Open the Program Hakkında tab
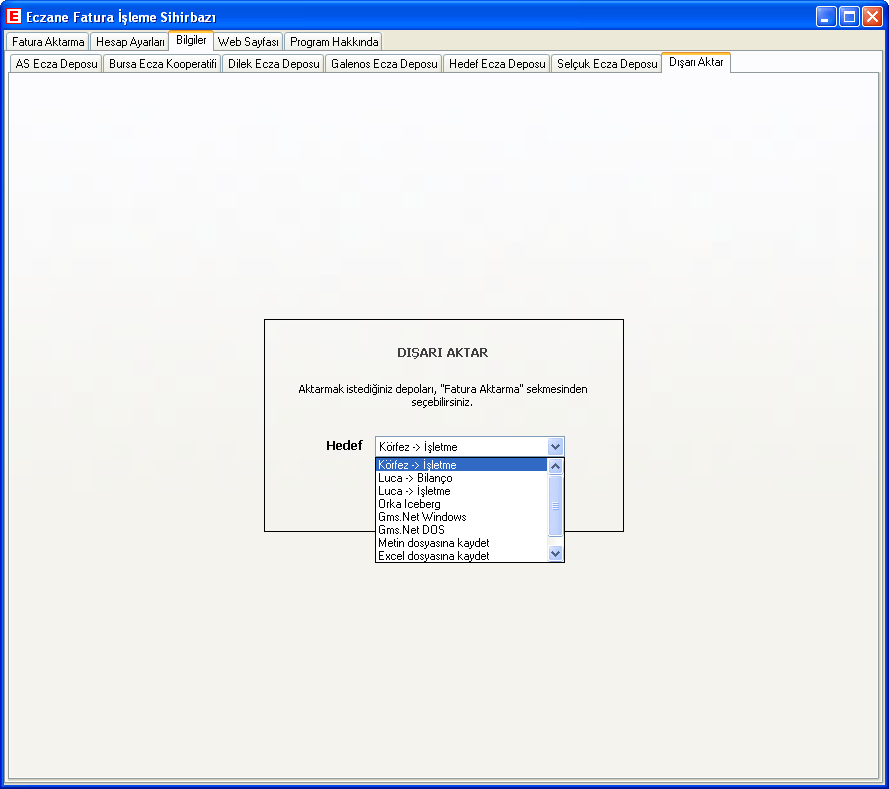 (x=333, y=42)
